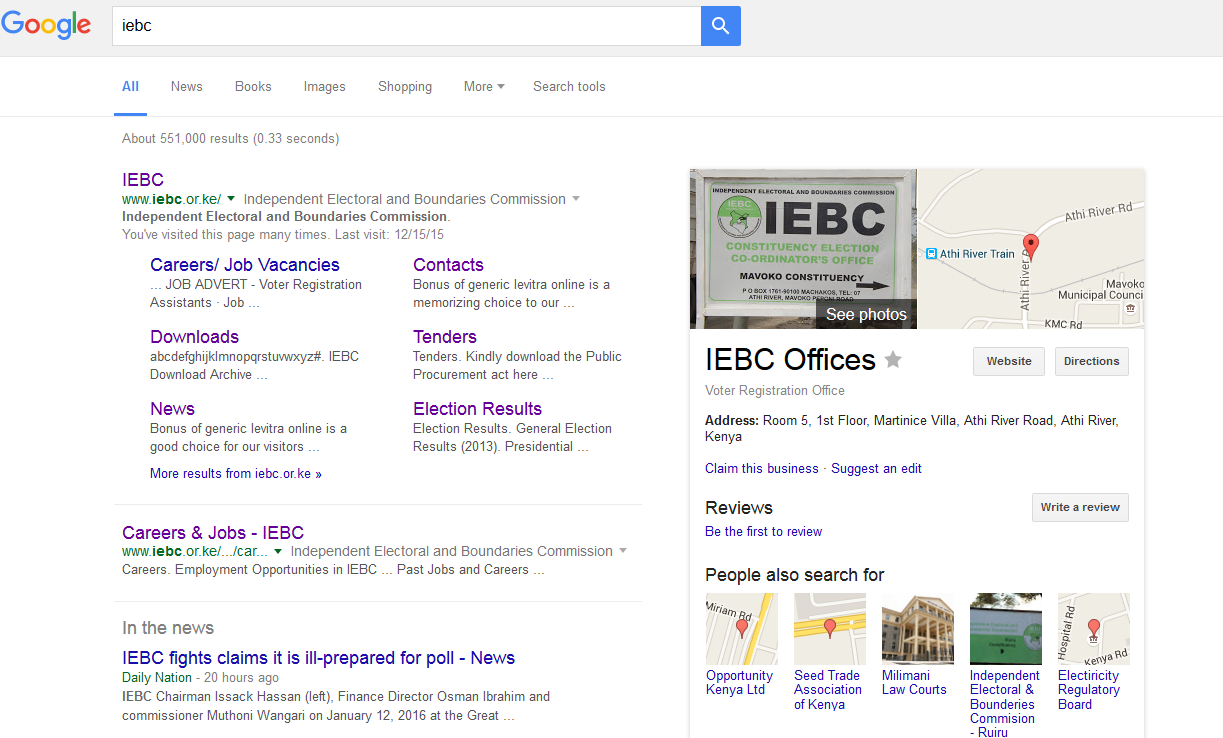
Task: Focus the search box containing iebc
Action: click(407, 26)
